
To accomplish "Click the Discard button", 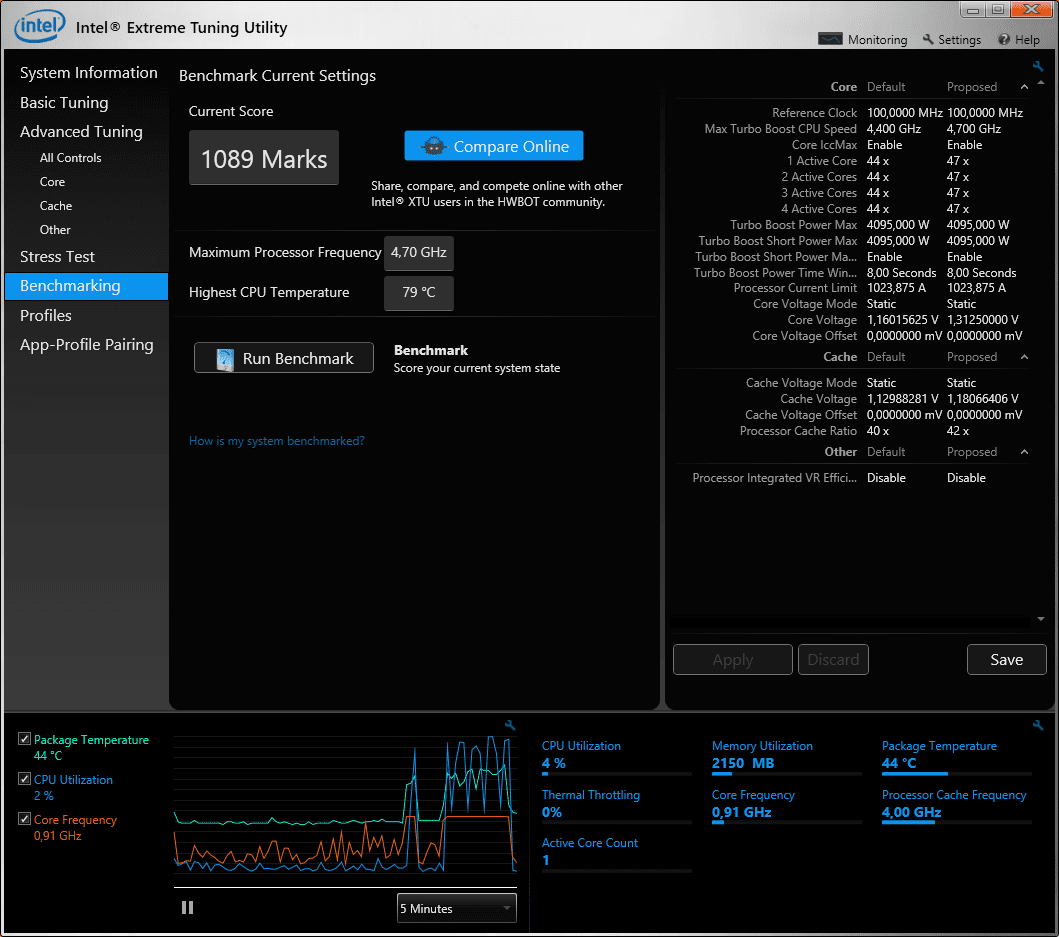I will [833, 659].
